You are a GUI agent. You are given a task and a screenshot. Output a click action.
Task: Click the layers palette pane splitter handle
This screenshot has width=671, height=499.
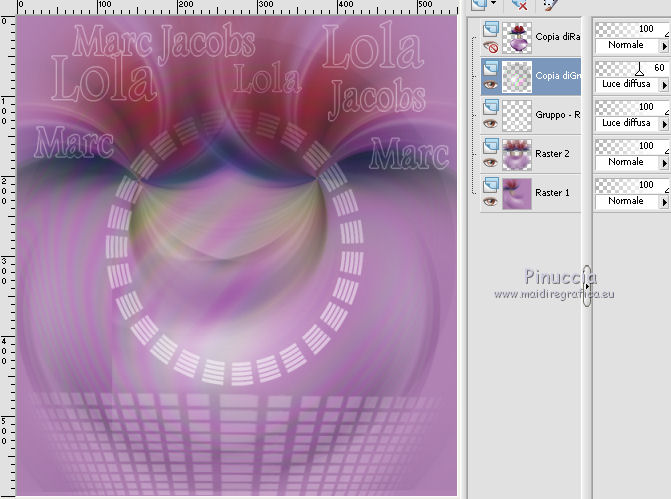[587, 286]
